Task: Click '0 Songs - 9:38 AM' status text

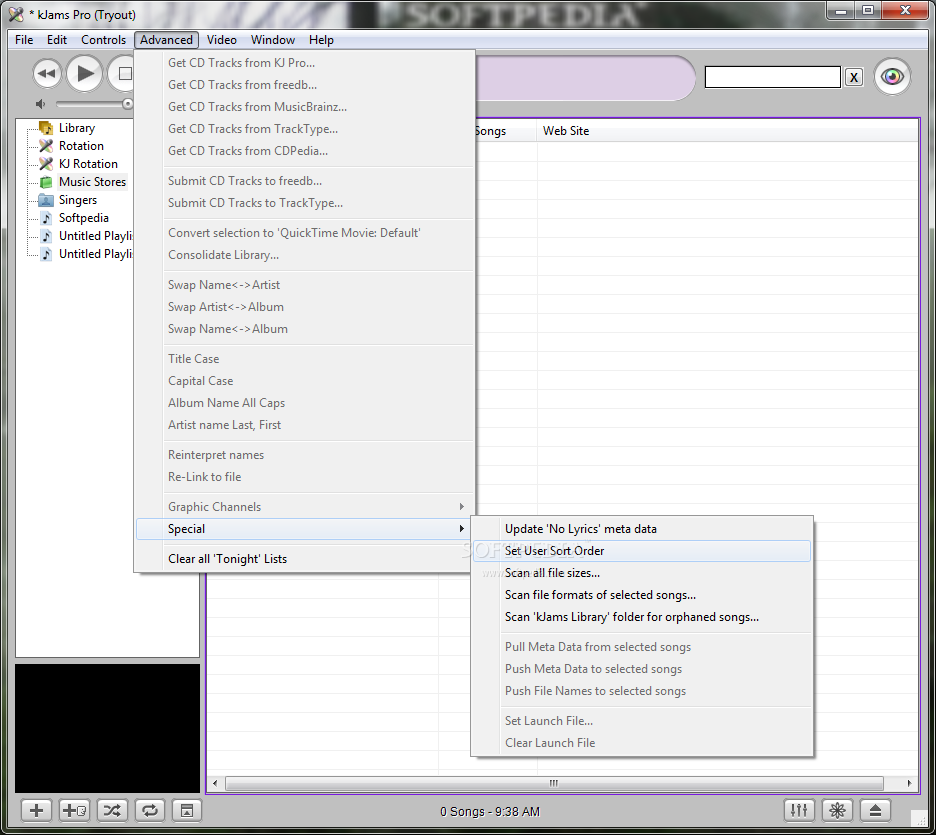Action: pyautogui.click(x=489, y=812)
